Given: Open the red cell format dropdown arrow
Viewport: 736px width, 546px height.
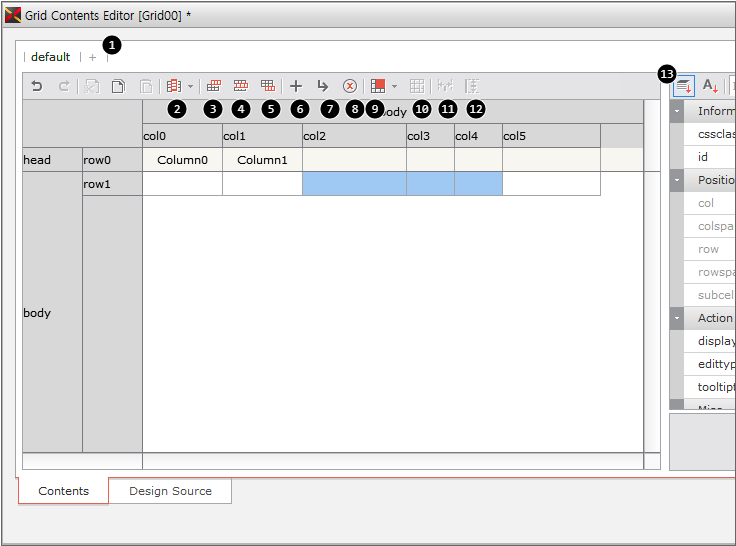Looking at the screenshot, I should click(395, 87).
